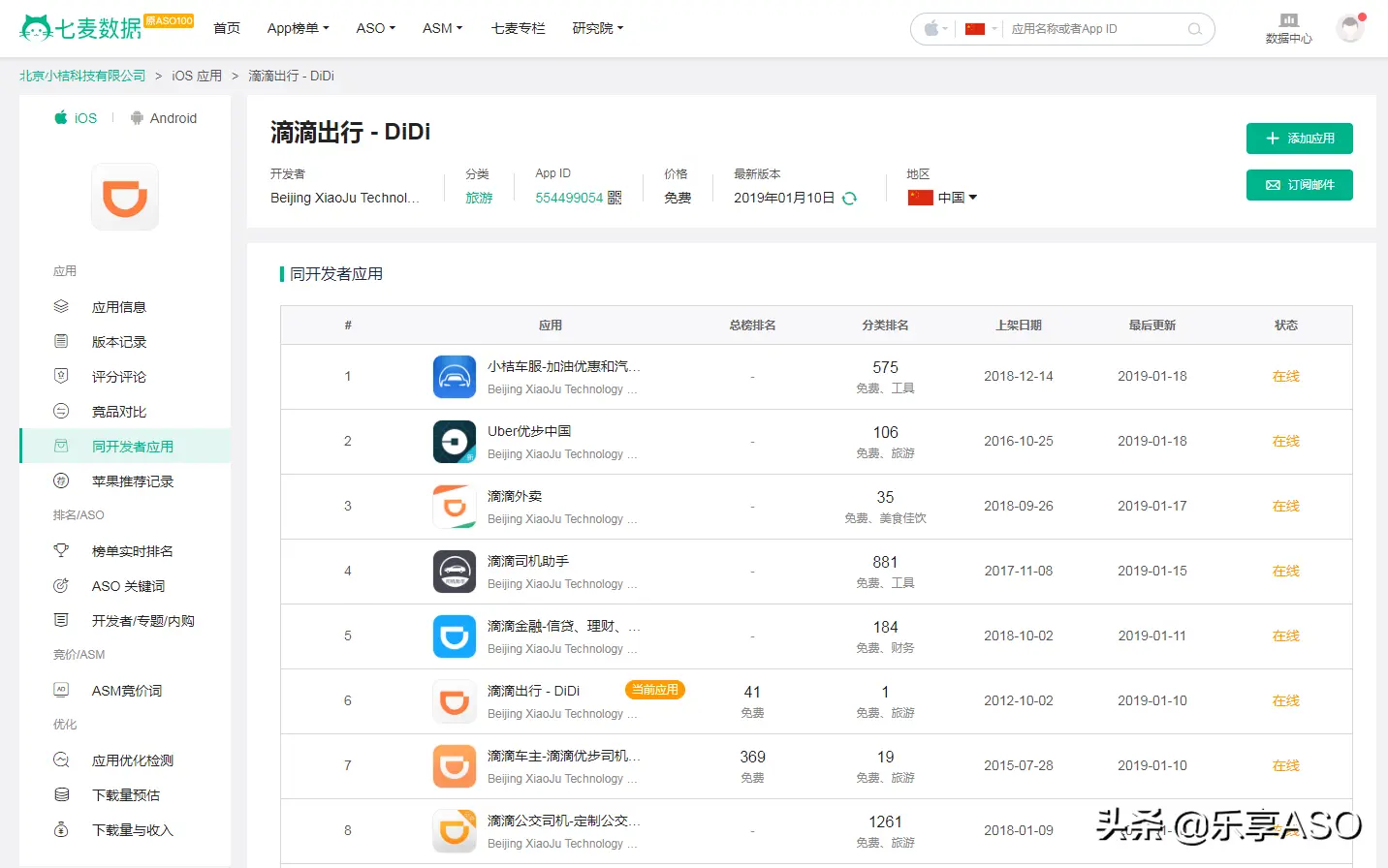The width and height of the screenshot is (1388, 868).
Task: Switch to the Android platform tab
Action: [x=164, y=118]
